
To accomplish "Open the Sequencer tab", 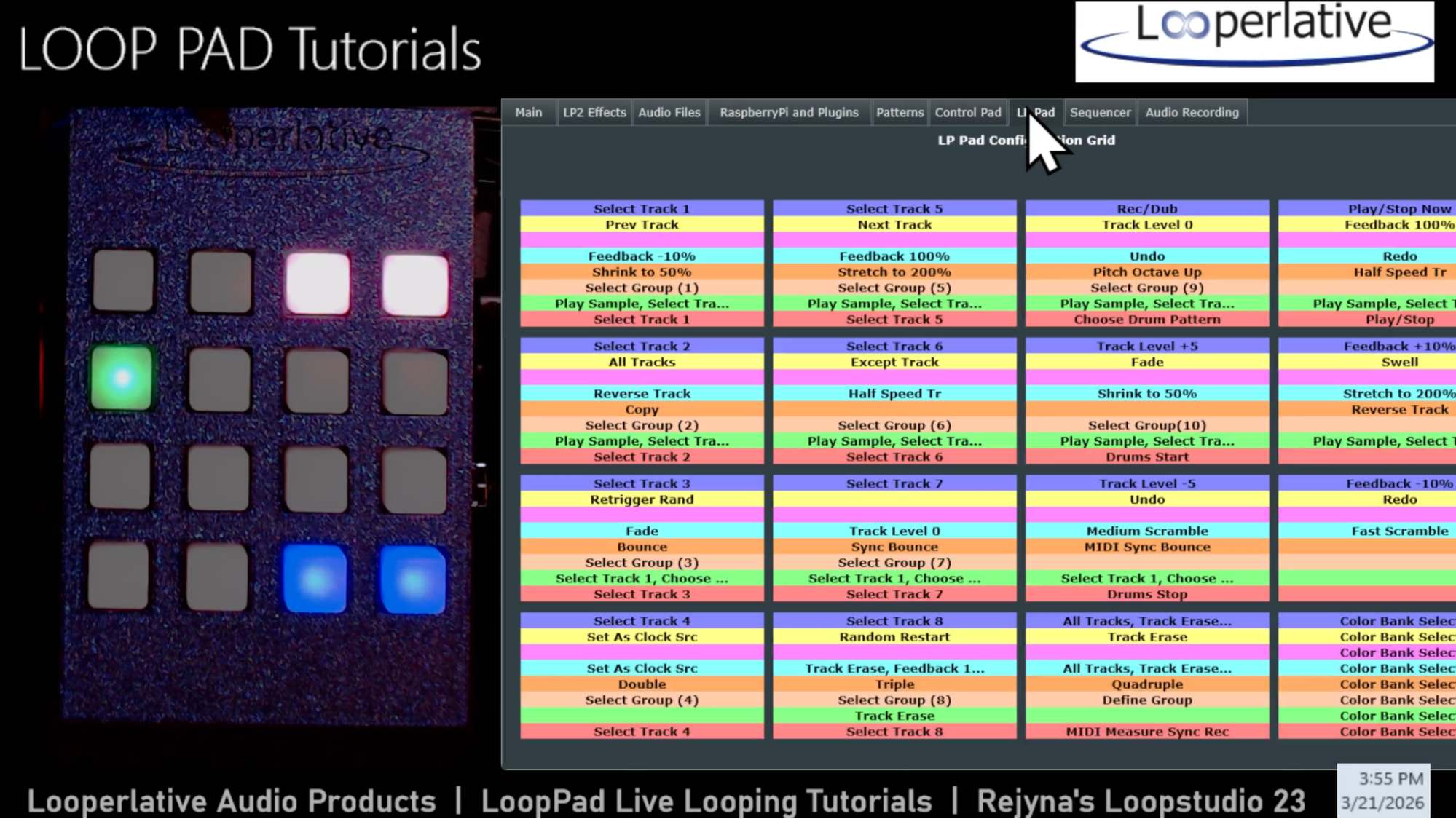I will (1100, 113).
